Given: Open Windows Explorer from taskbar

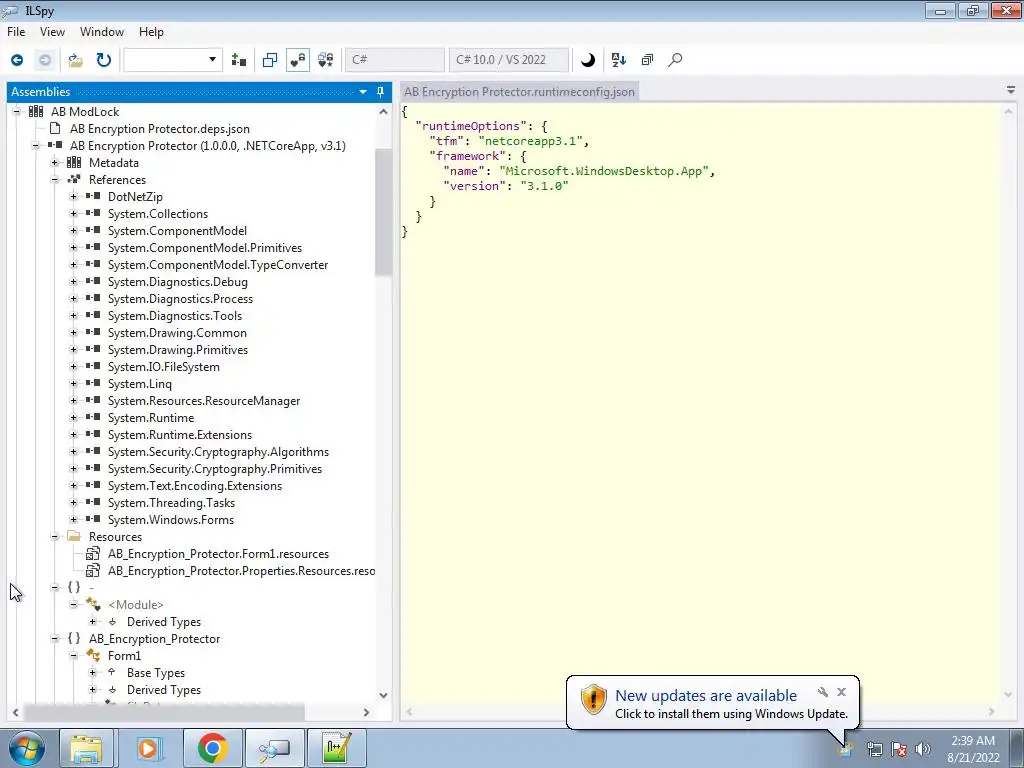Looking at the screenshot, I should (86, 748).
